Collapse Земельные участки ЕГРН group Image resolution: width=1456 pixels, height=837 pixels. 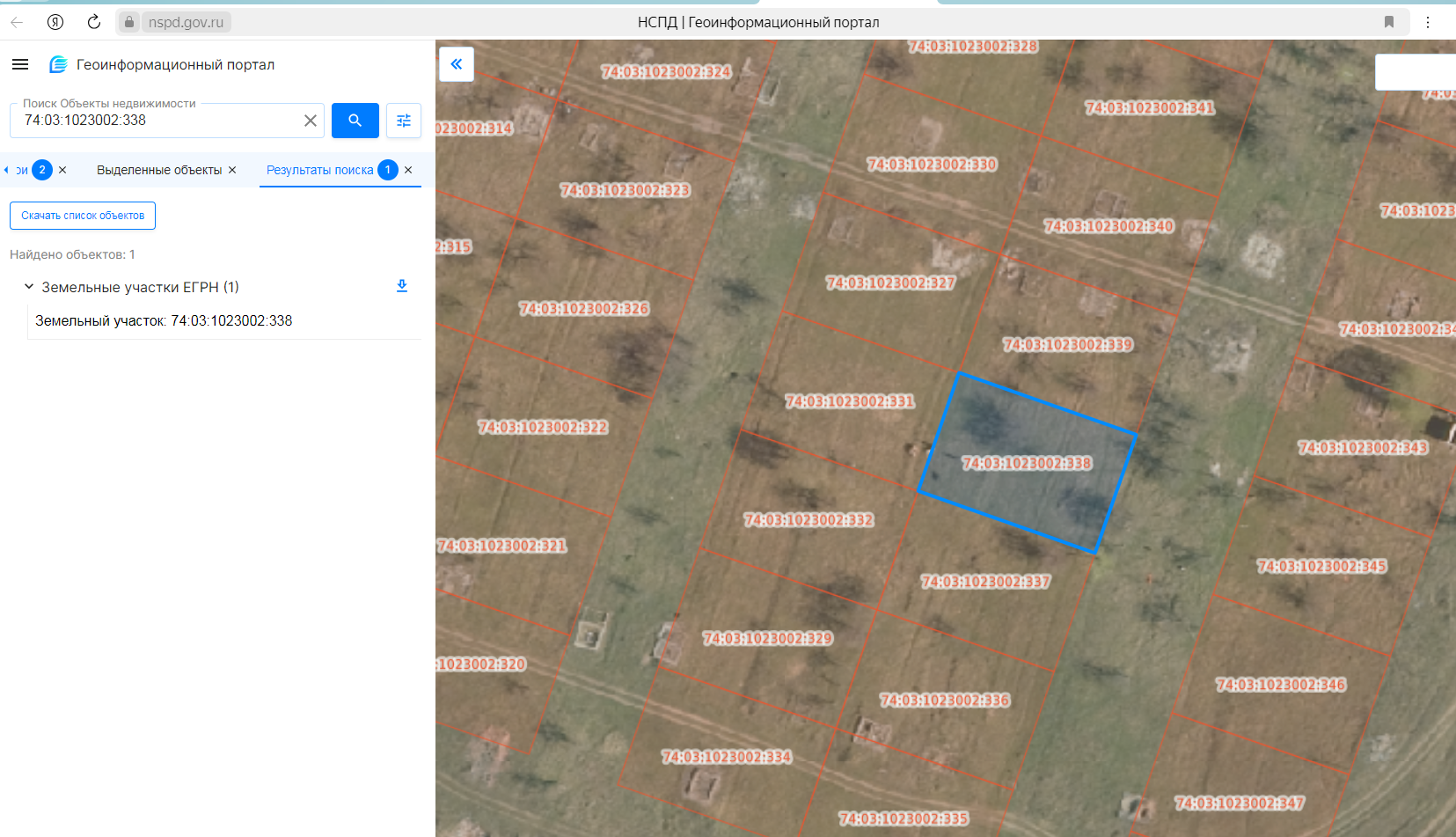tap(29, 287)
